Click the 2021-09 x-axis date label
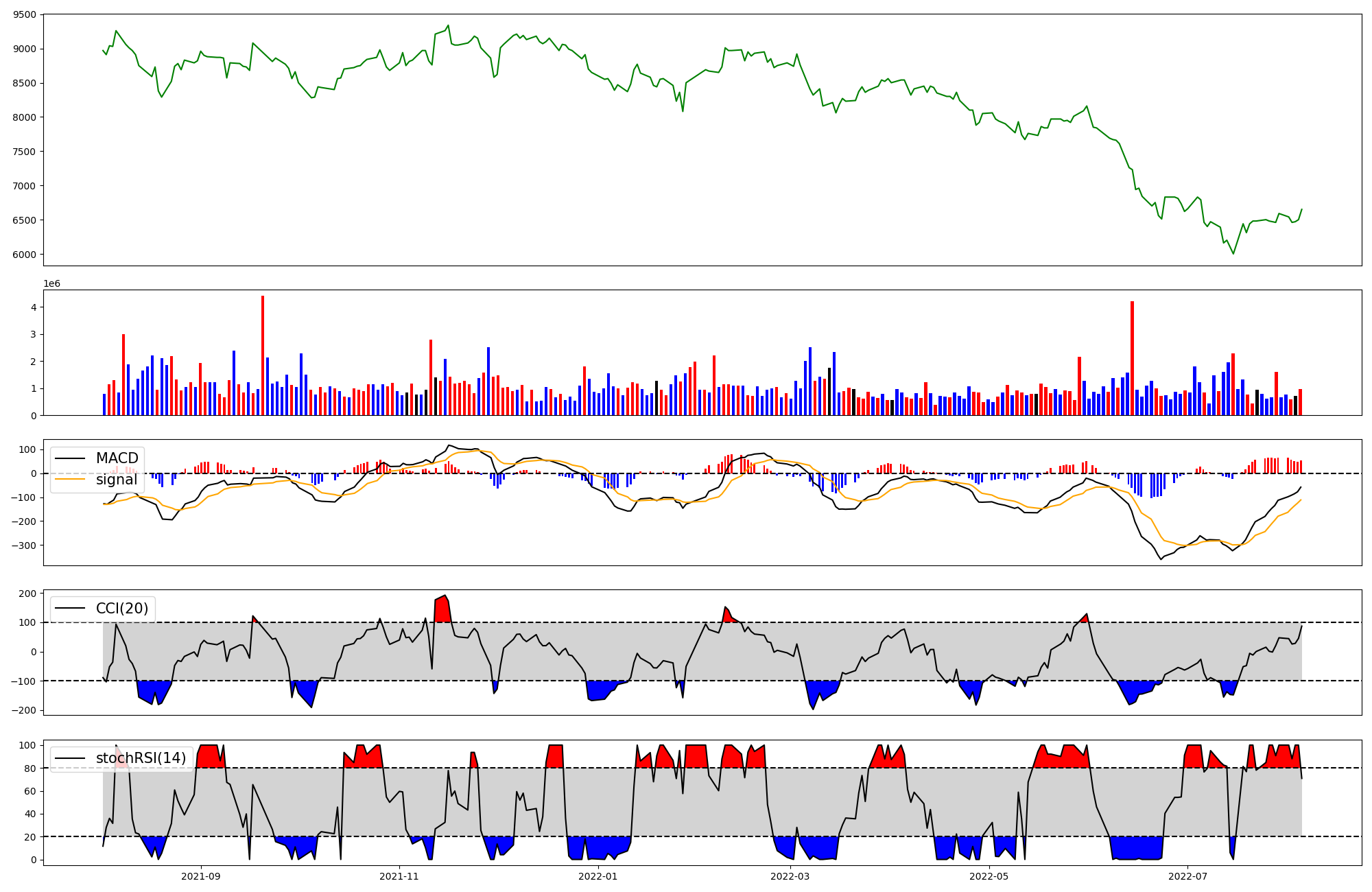This screenshot has width=1372, height=892. click(x=201, y=876)
